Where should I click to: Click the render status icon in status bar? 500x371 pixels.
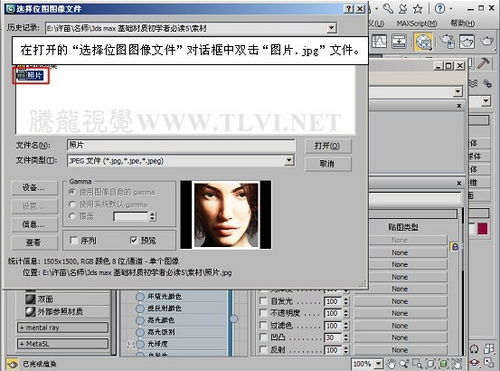click(12, 364)
